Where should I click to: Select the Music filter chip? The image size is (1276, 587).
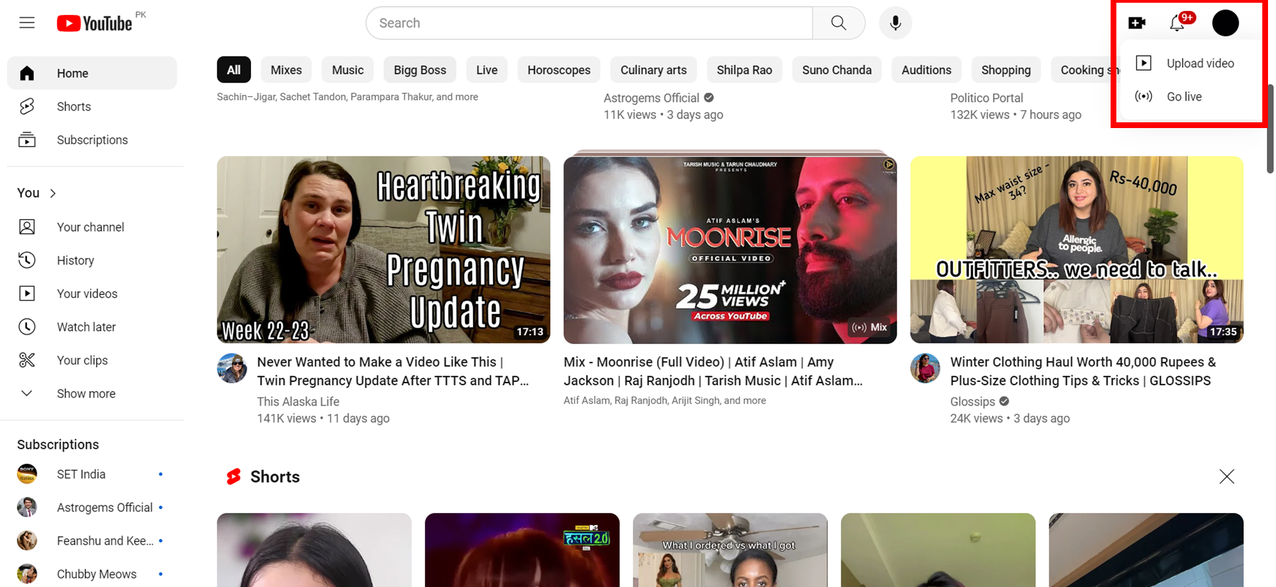pyautogui.click(x=348, y=70)
